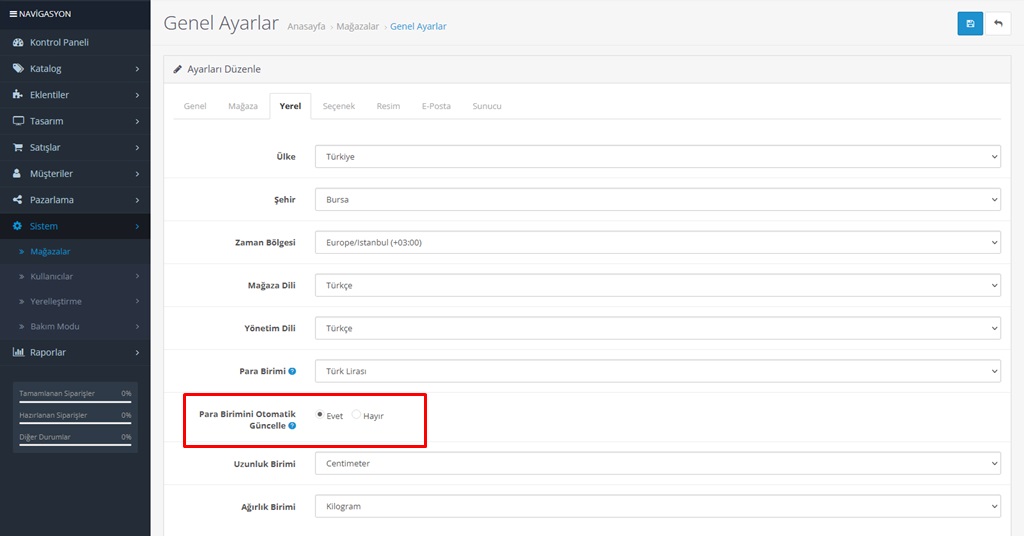Open the Yönetim Dili dropdown
This screenshot has height=536, width=1024.
click(x=658, y=328)
